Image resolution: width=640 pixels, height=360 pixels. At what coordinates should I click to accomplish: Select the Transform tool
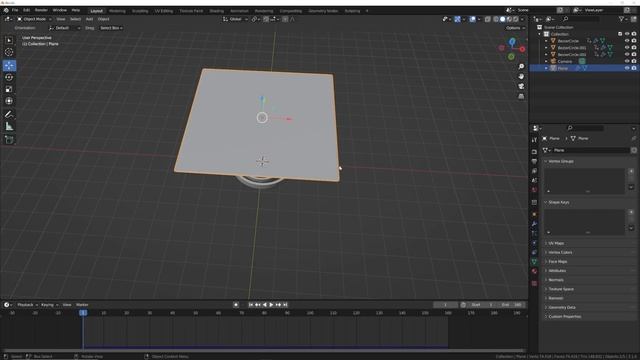[9, 101]
